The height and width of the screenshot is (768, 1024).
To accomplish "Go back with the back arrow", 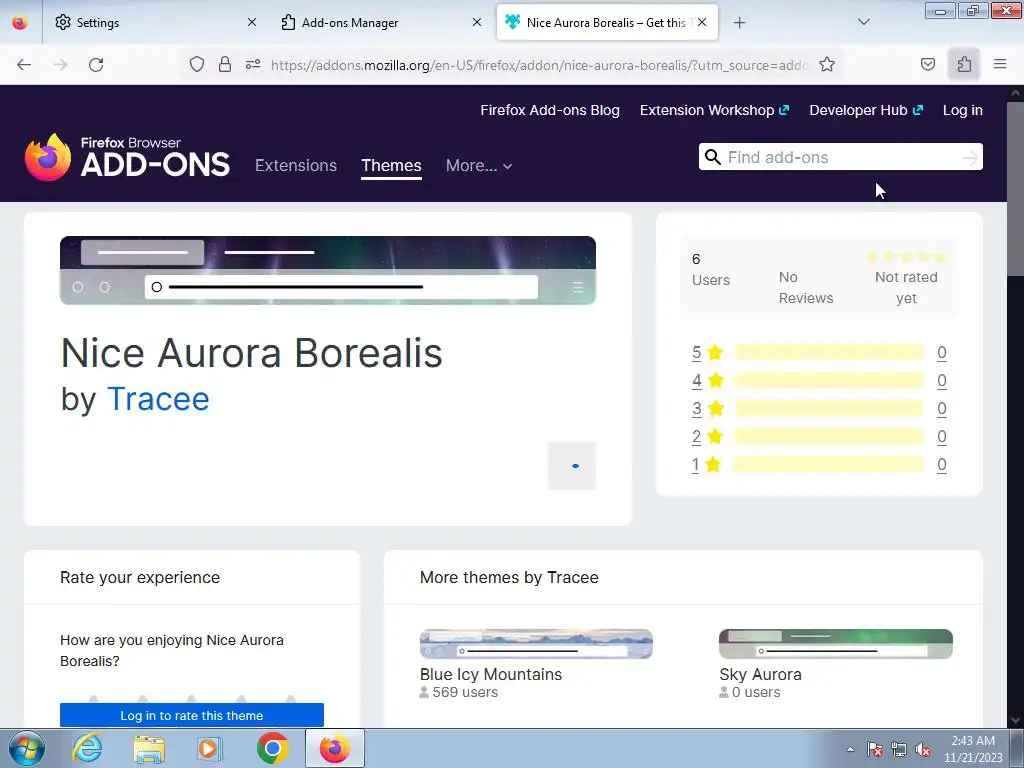I will (24, 65).
